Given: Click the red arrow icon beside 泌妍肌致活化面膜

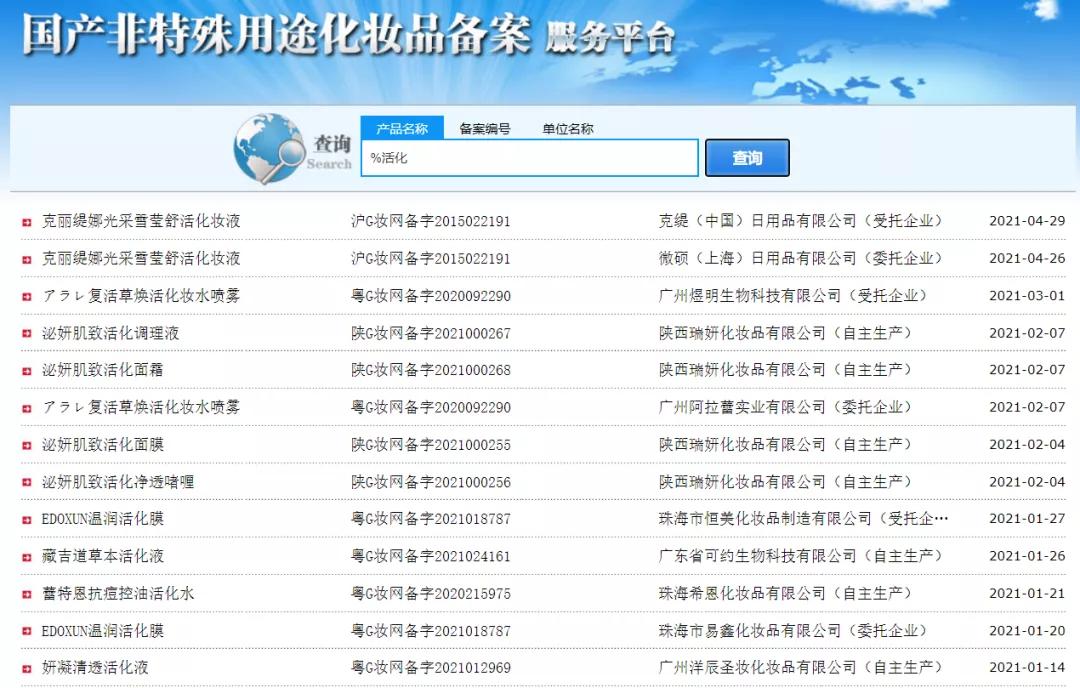Looking at the screenshot, I should coord(25,443).
